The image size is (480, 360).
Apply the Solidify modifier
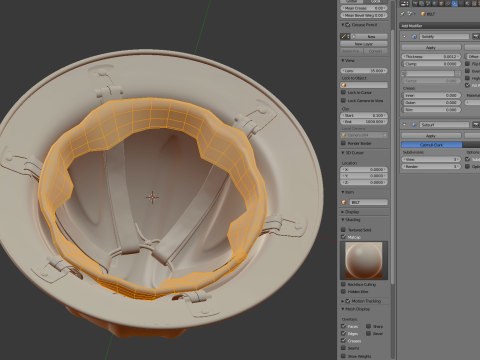click(x=431, y=48)
